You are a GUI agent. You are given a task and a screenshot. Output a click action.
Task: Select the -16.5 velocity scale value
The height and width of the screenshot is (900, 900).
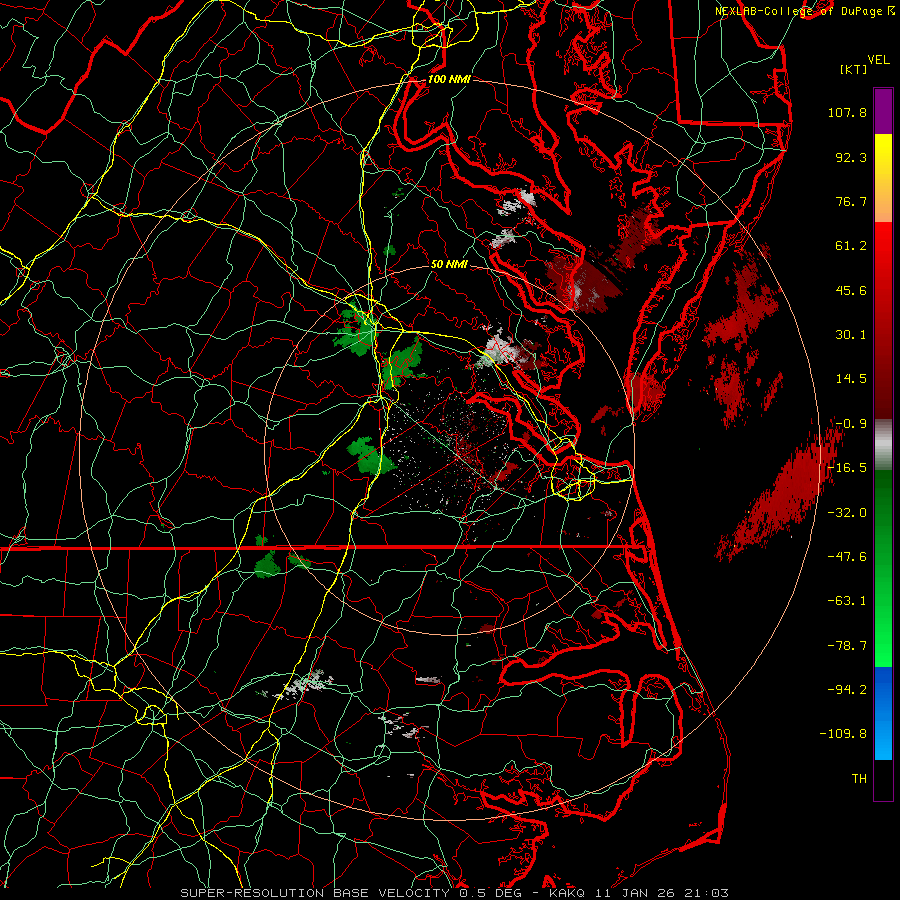(847, 468)
